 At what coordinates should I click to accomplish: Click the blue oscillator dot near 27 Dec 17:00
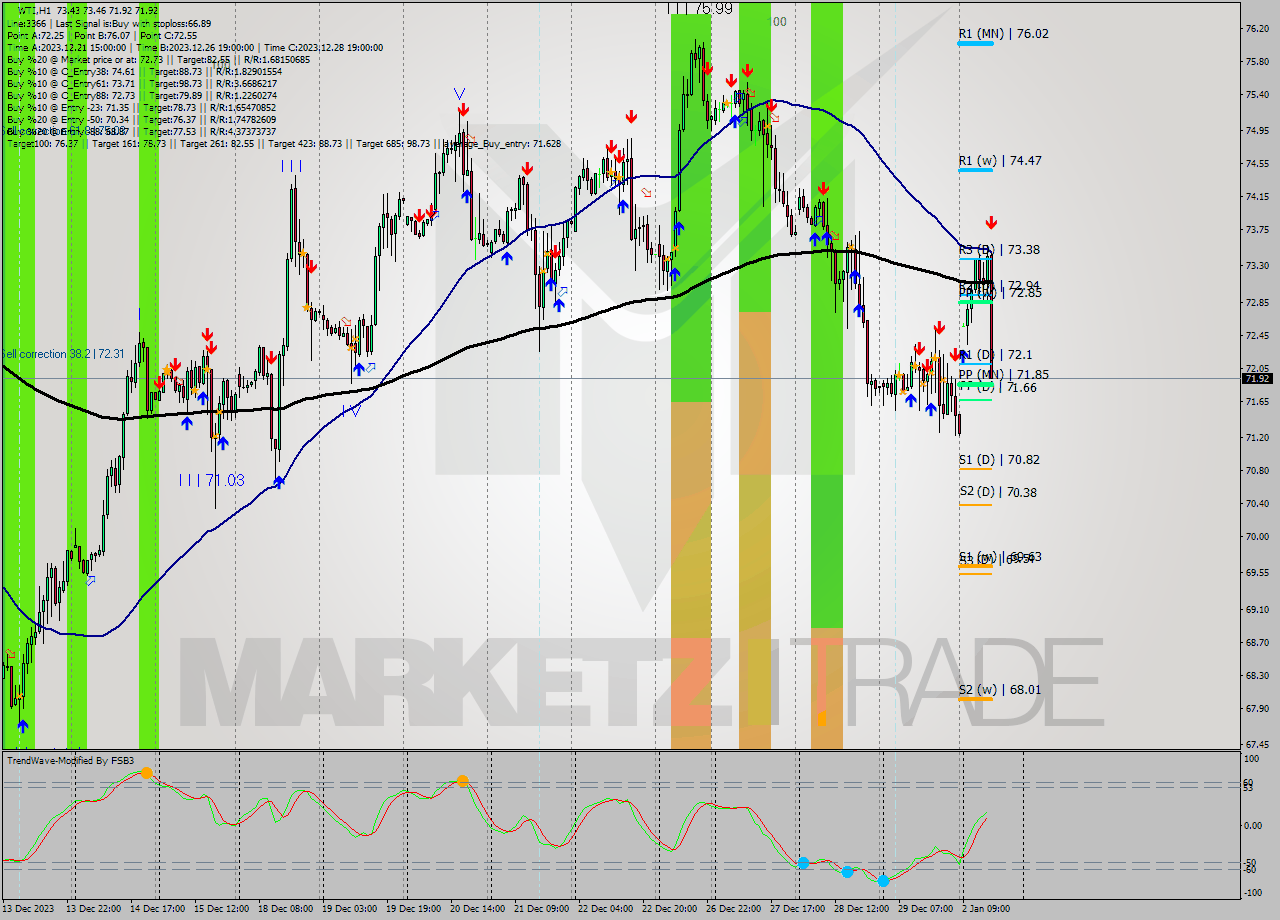coord(803,863)
